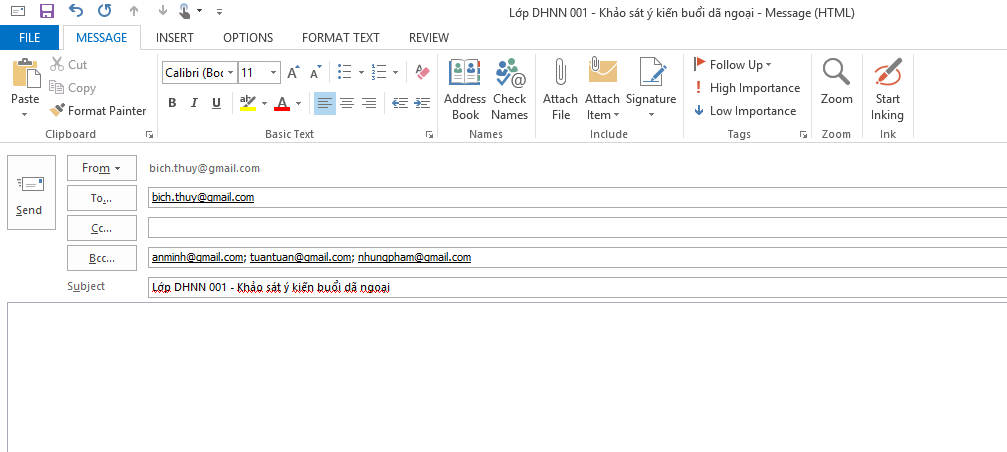Viewport: 1007px width, 452px height.
Task: Apply the red font color swatch
Action: coord(281,103)
